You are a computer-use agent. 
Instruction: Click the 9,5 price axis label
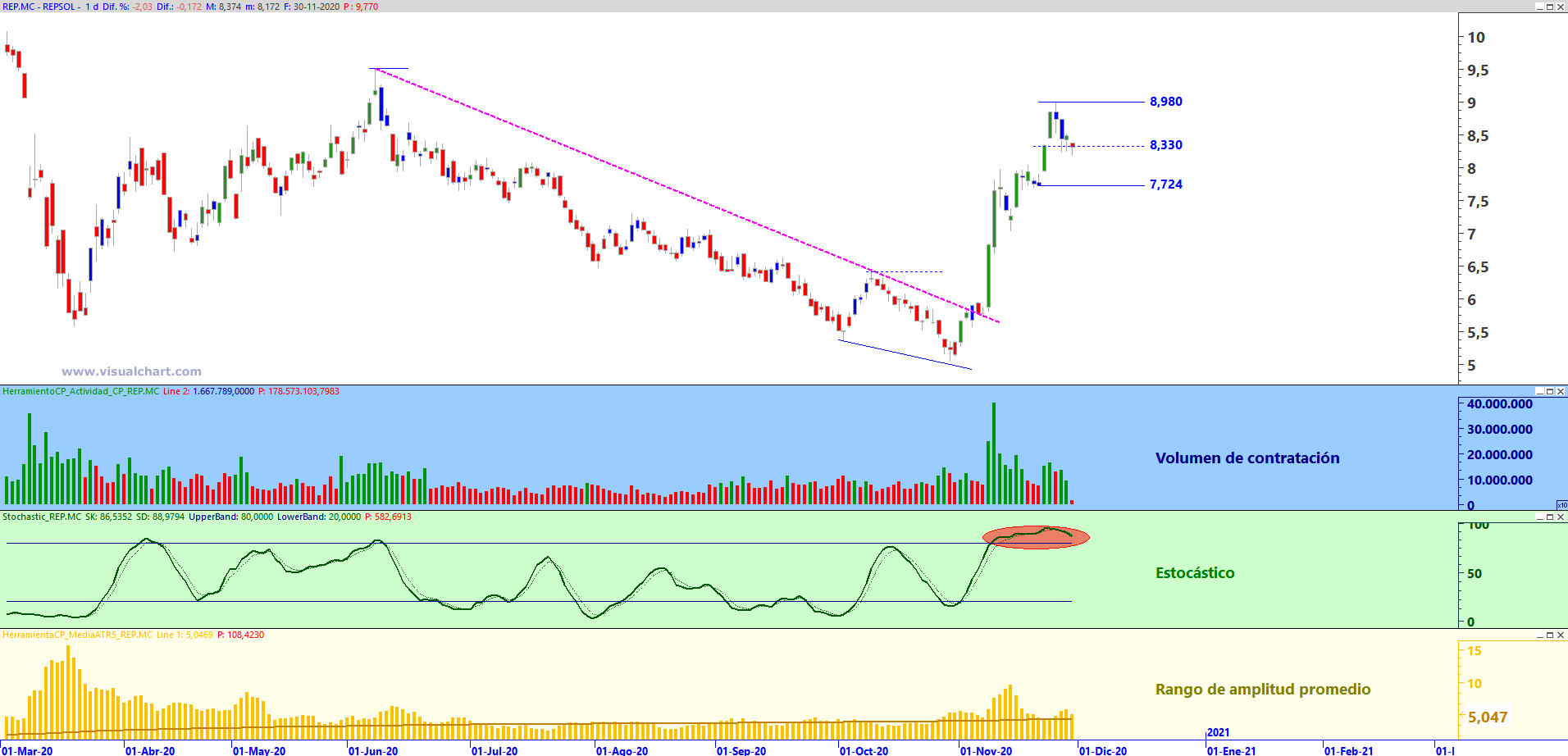point(1478,71)
